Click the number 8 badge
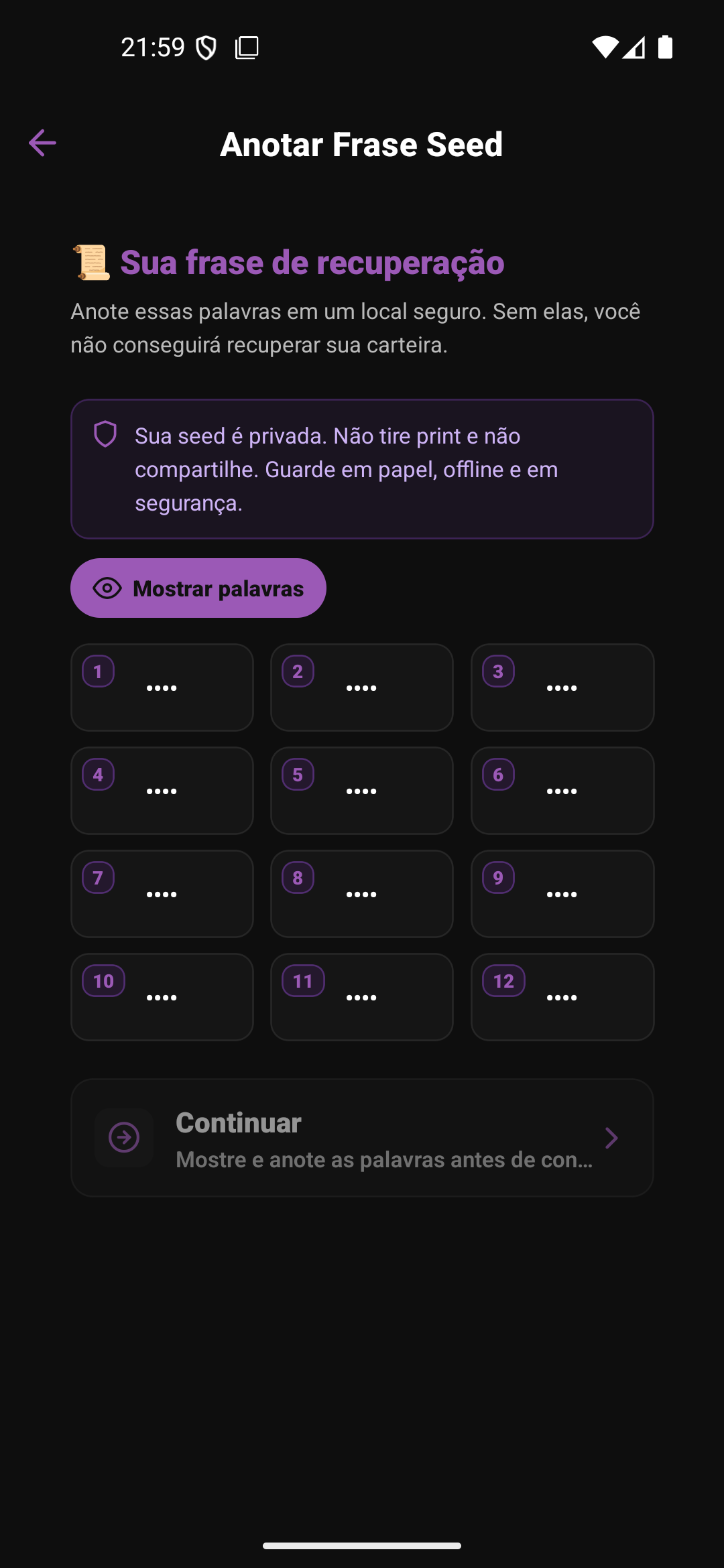This screenshot has width=724, height=1568. (298, 878)
